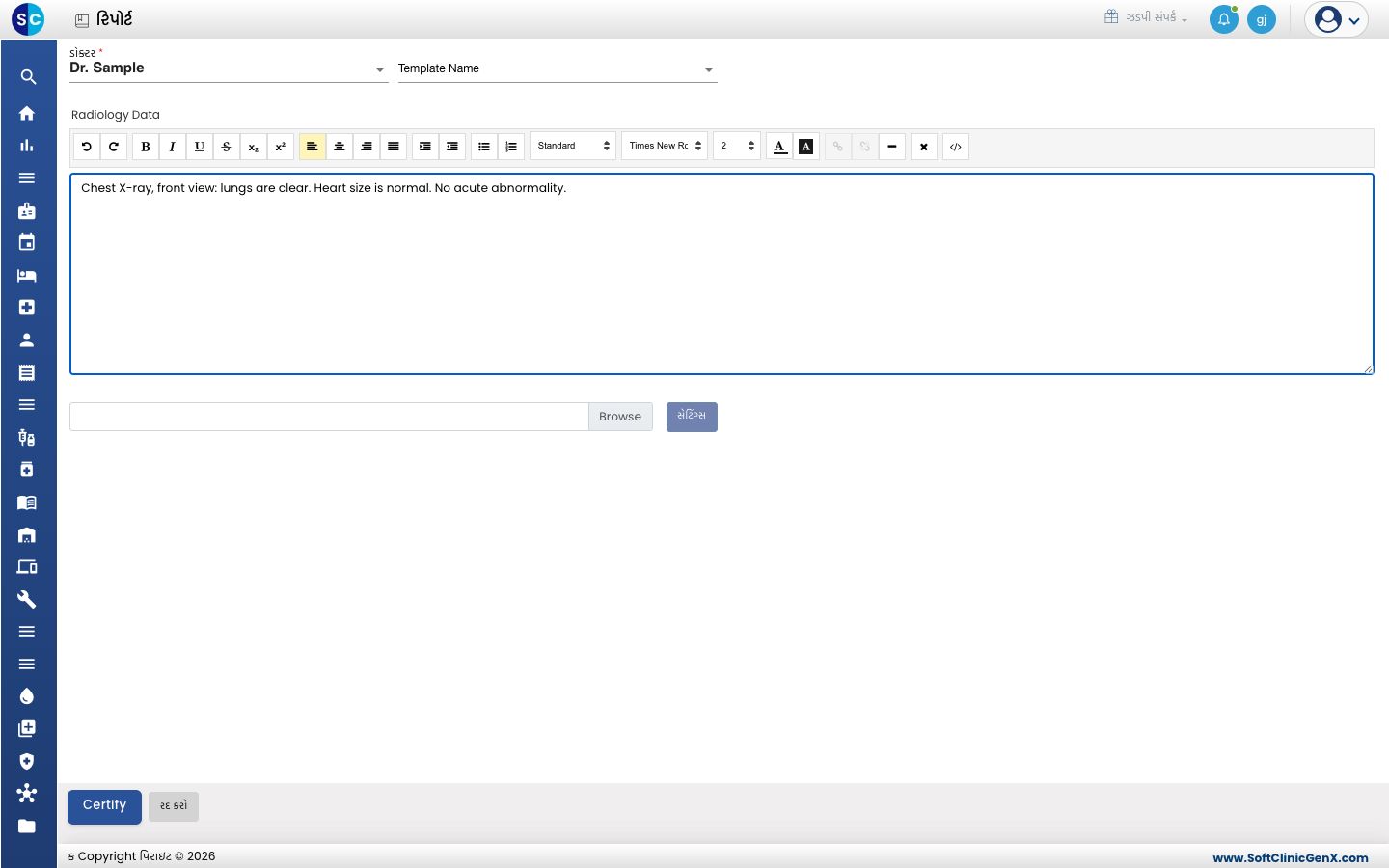This screenshot has width=1389, height=868.
Task: Open the search icon in sidebar
Action: [28, 77]
